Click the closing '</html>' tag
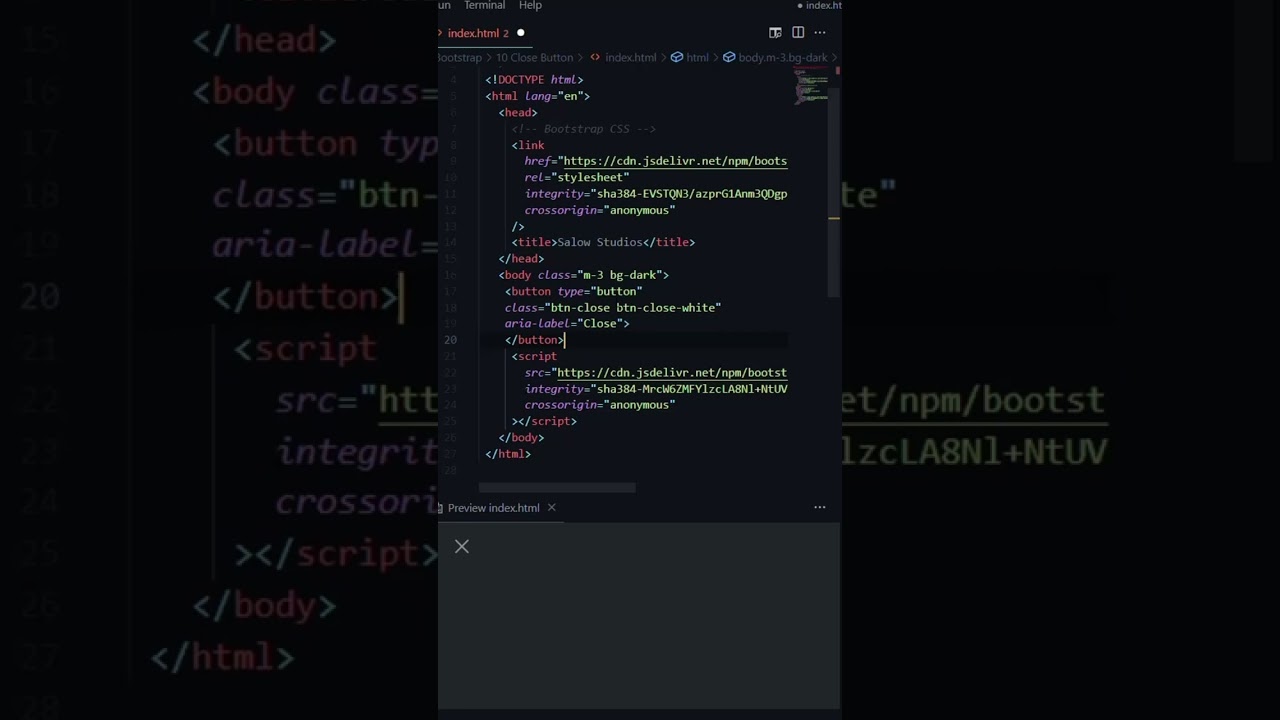 (x=508, y=454)
